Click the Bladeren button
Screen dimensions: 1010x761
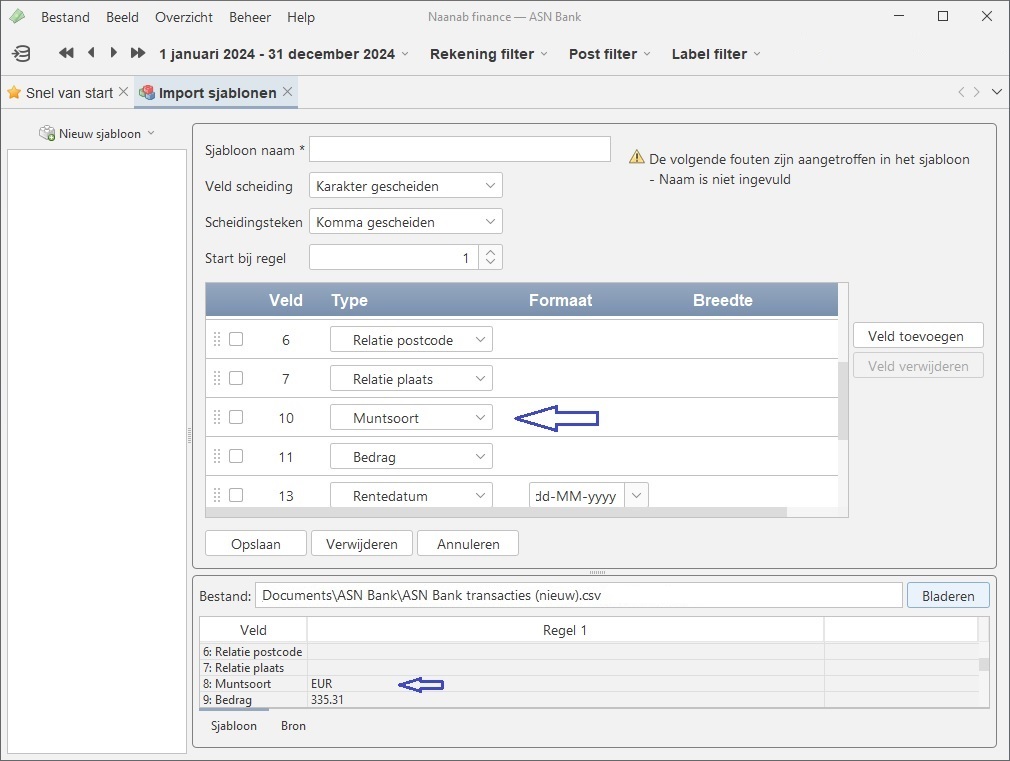tap(947, 596)
